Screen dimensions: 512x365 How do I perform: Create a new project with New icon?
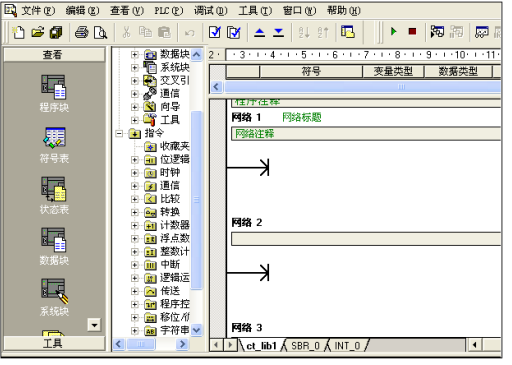pyautogui.click(x=19, y=32)
